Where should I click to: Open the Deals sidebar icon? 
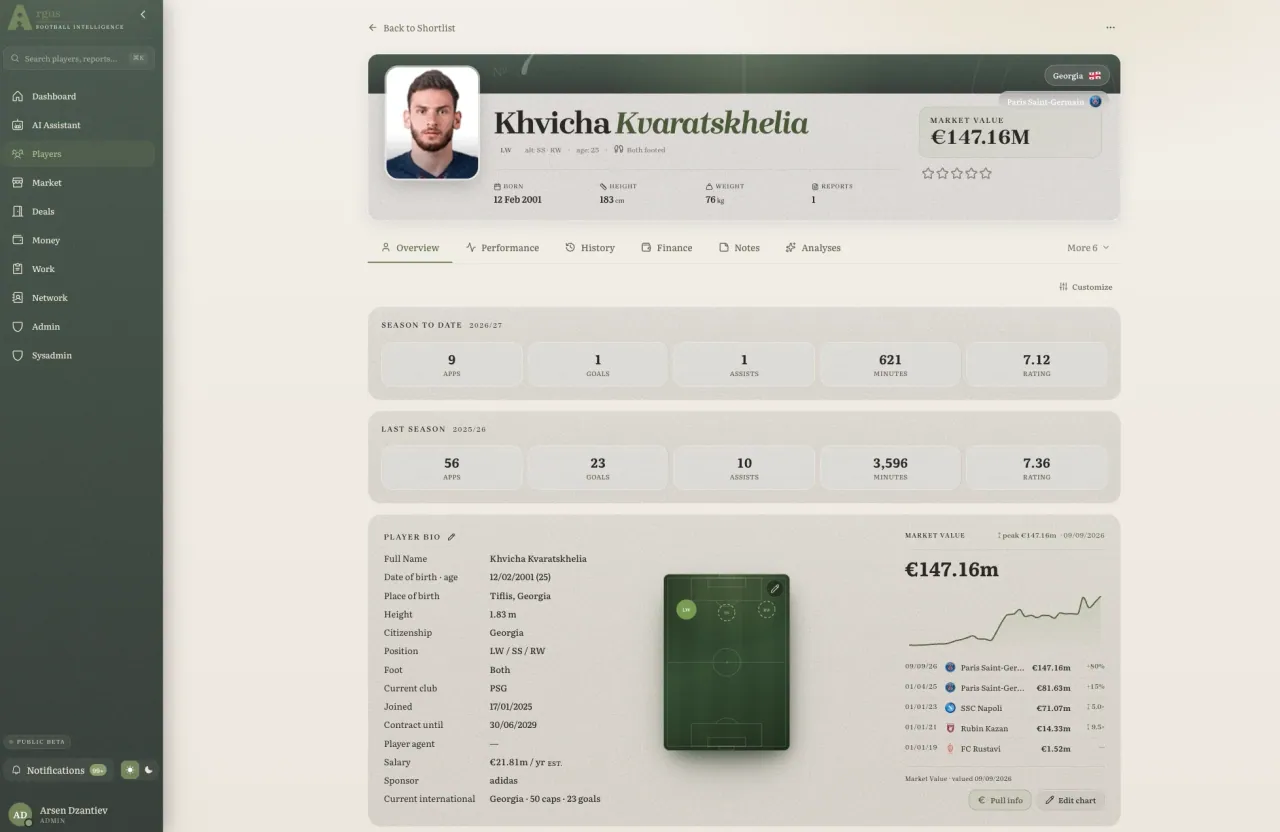18,212
